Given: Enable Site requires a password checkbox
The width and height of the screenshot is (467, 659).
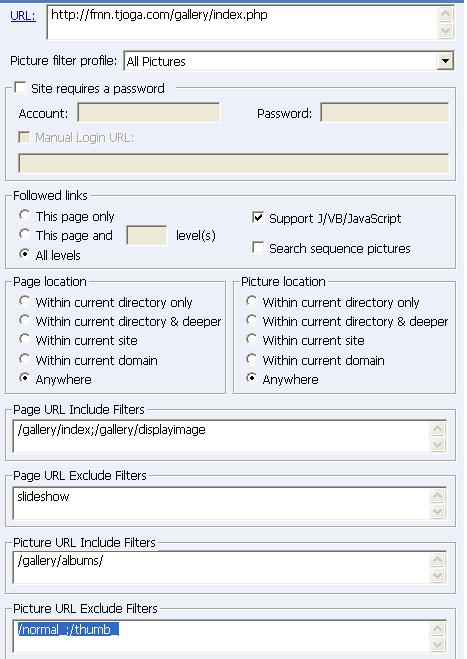Looking at the screenshot, I should [20, 88].
